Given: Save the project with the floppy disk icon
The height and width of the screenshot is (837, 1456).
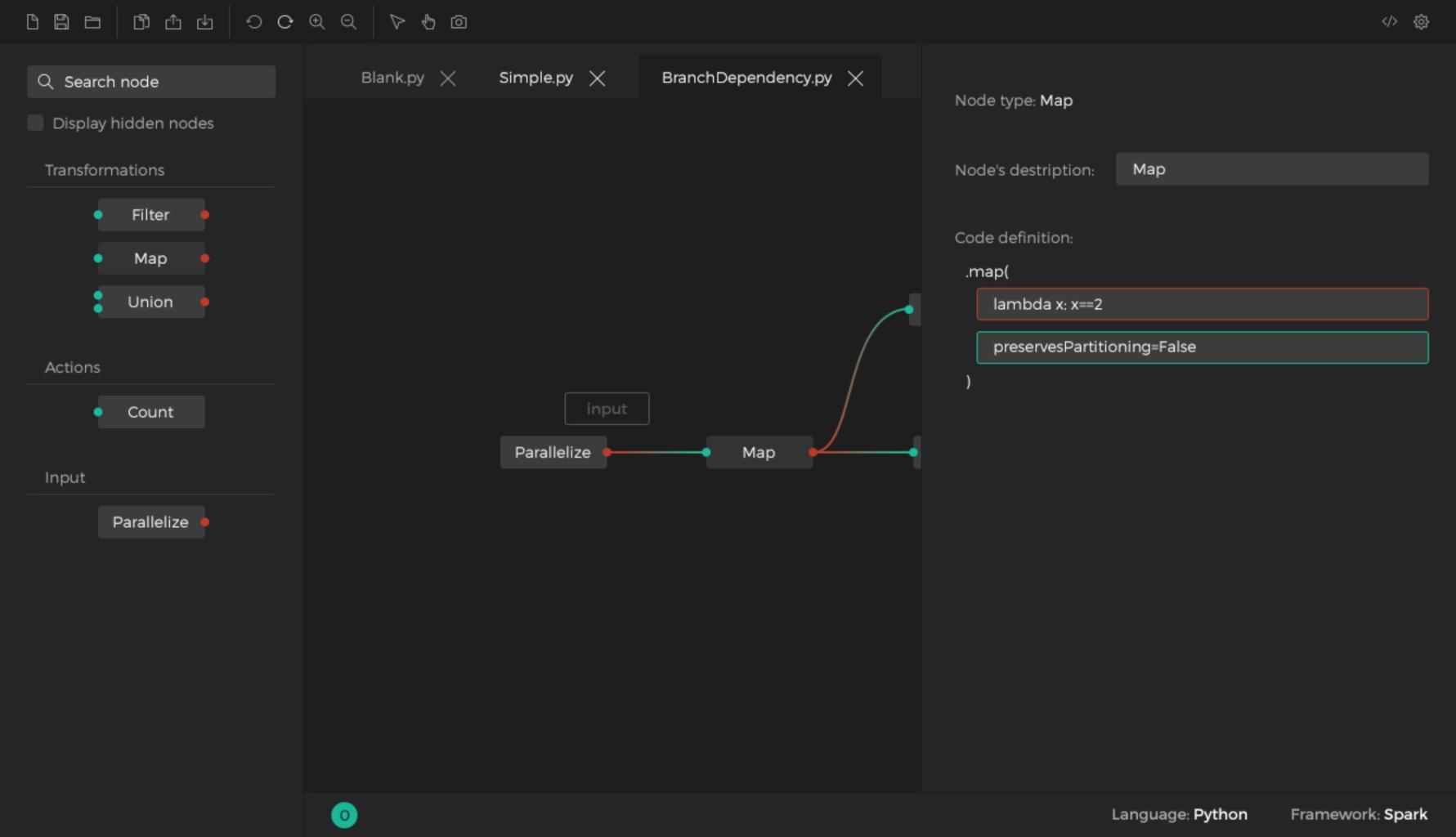Looking at the screenshot, I should 61,22.
